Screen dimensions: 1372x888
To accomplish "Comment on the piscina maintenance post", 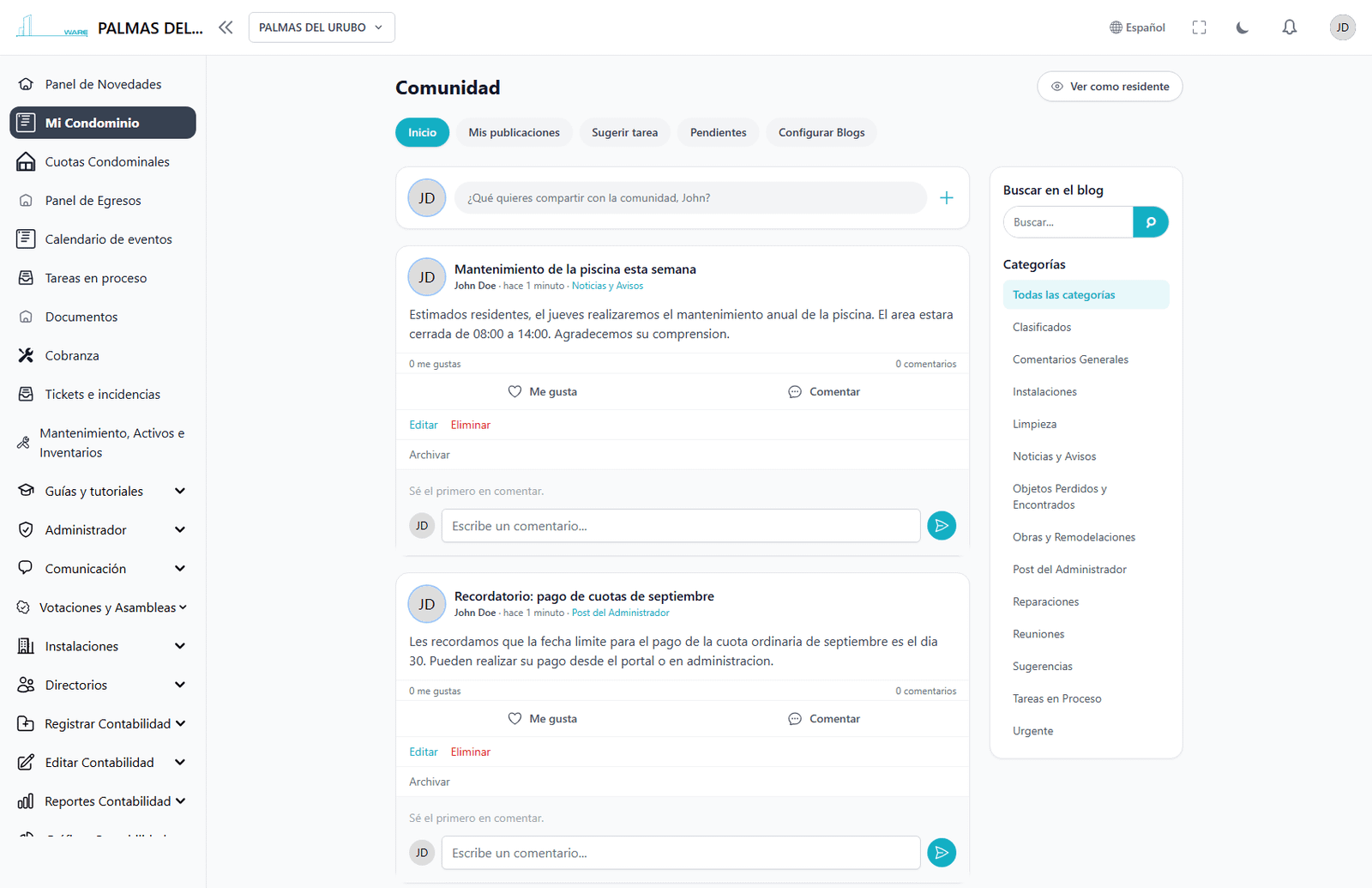I will 824,391.
